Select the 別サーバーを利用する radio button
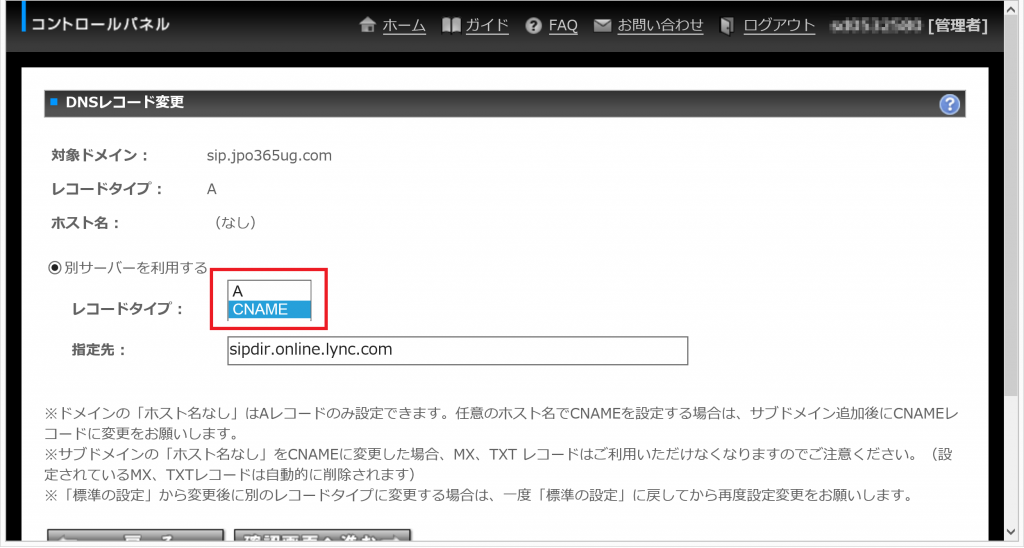The image size is (1024, 548). 55,268
